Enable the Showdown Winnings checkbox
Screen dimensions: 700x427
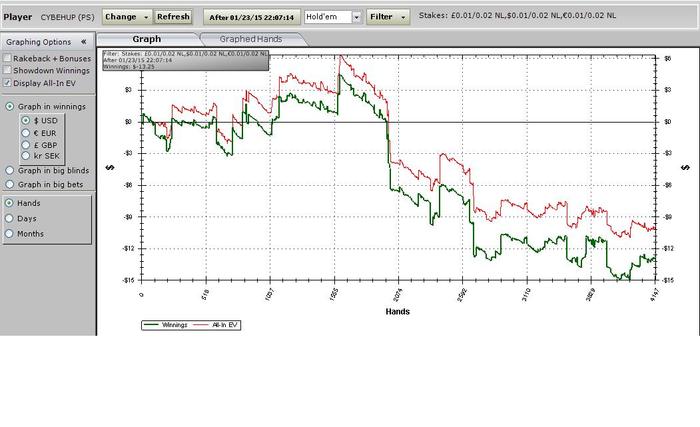pyautogui.click(x=7, y=70)
